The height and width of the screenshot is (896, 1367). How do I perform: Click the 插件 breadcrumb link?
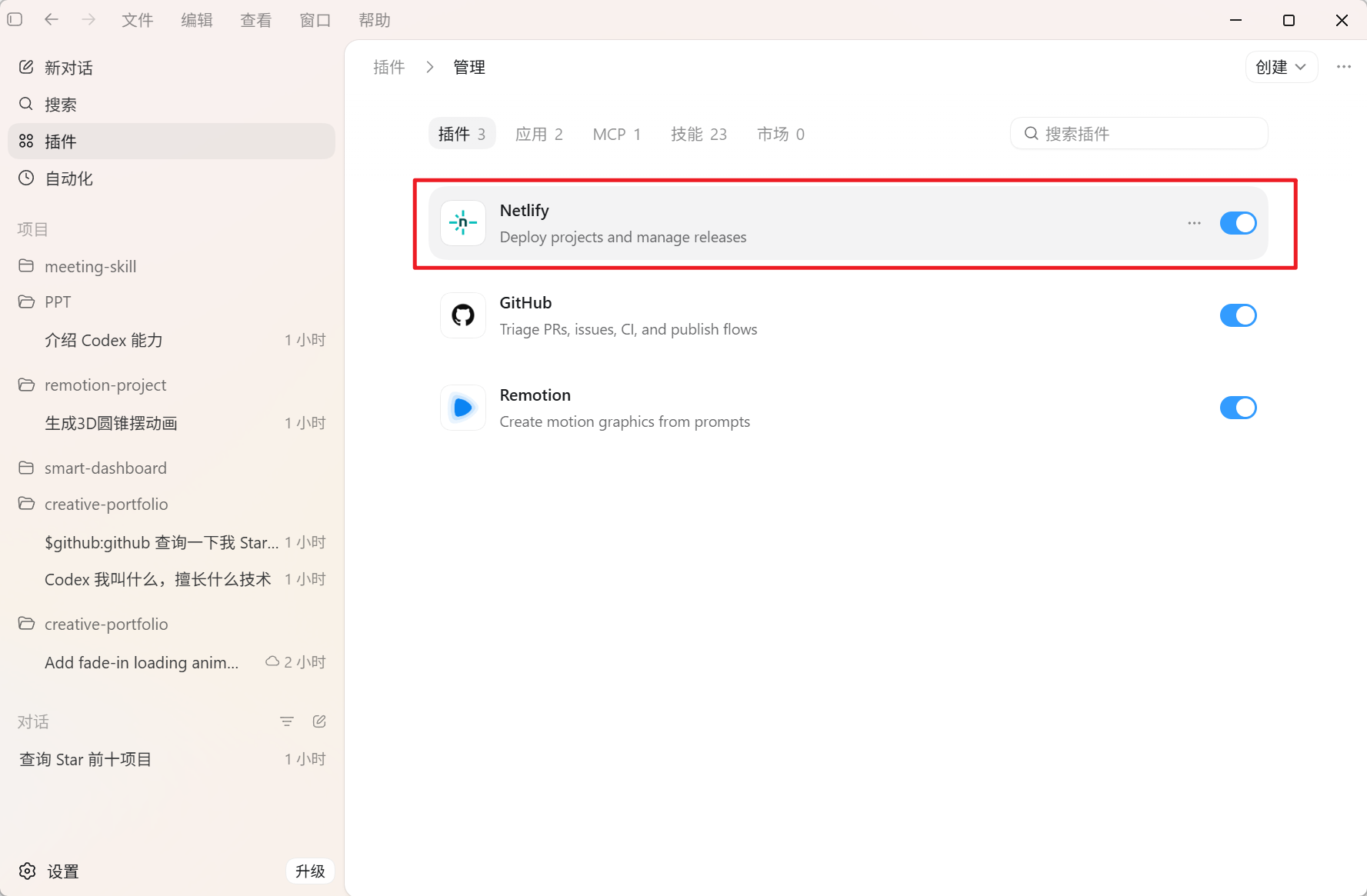(x=389, y=67)
